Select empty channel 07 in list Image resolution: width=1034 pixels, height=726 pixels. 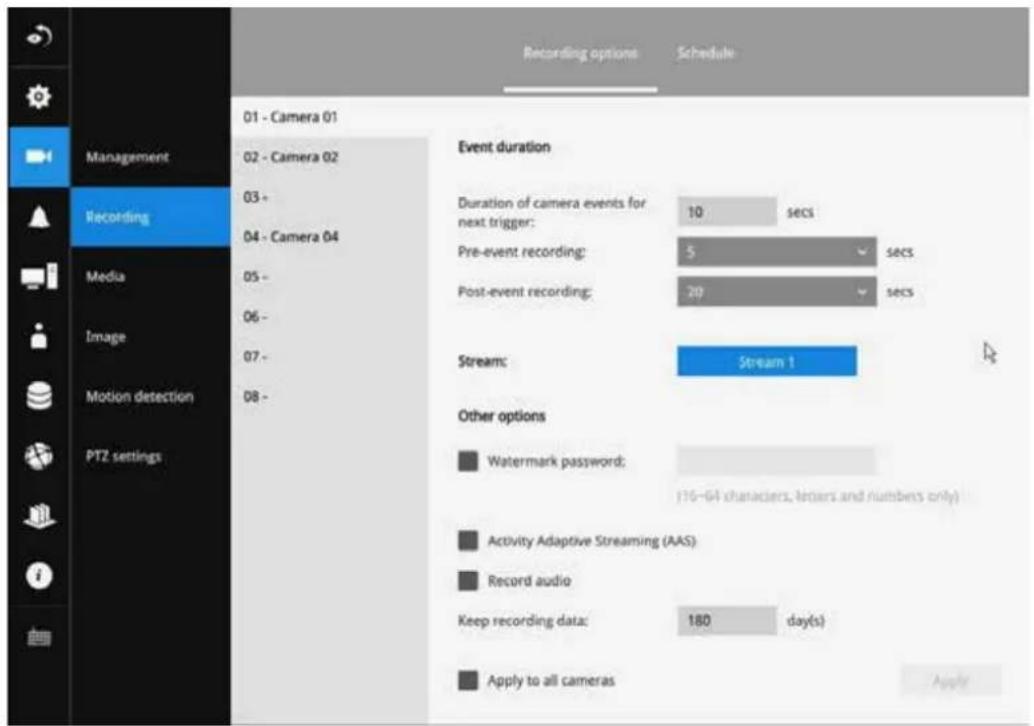(330, 356)
